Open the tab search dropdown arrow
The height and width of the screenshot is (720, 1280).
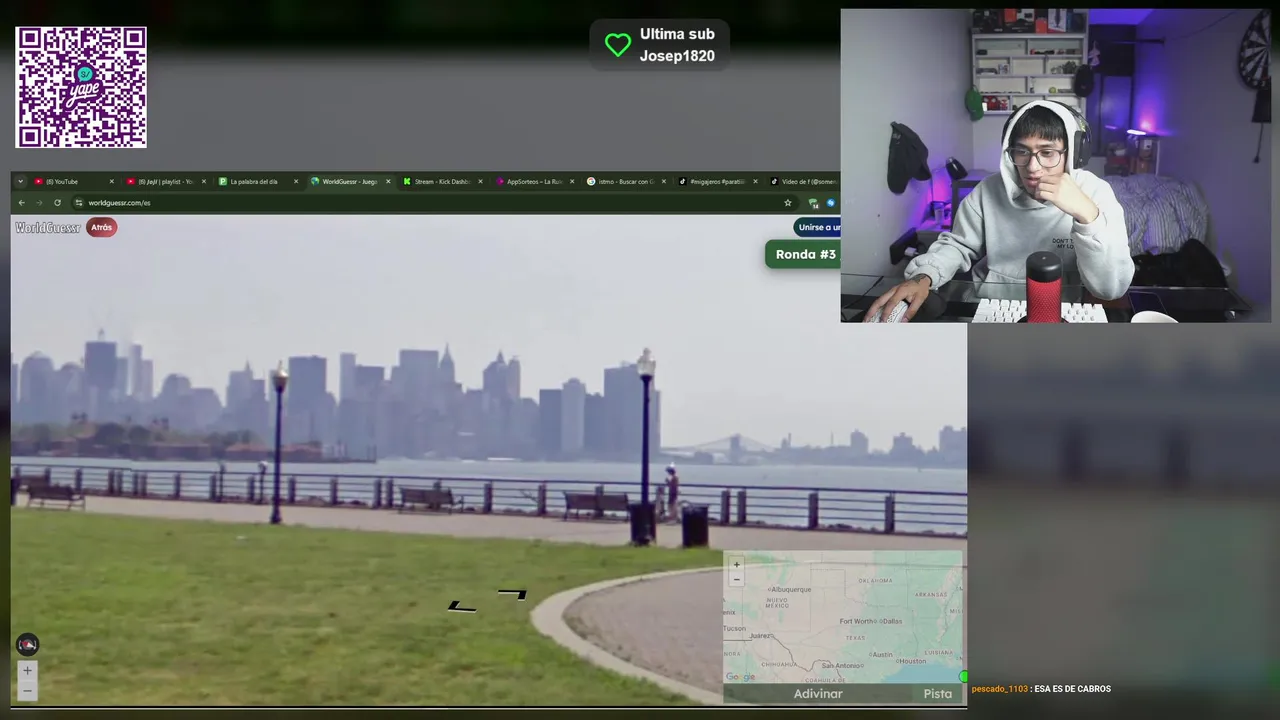(x=20, y=182)
